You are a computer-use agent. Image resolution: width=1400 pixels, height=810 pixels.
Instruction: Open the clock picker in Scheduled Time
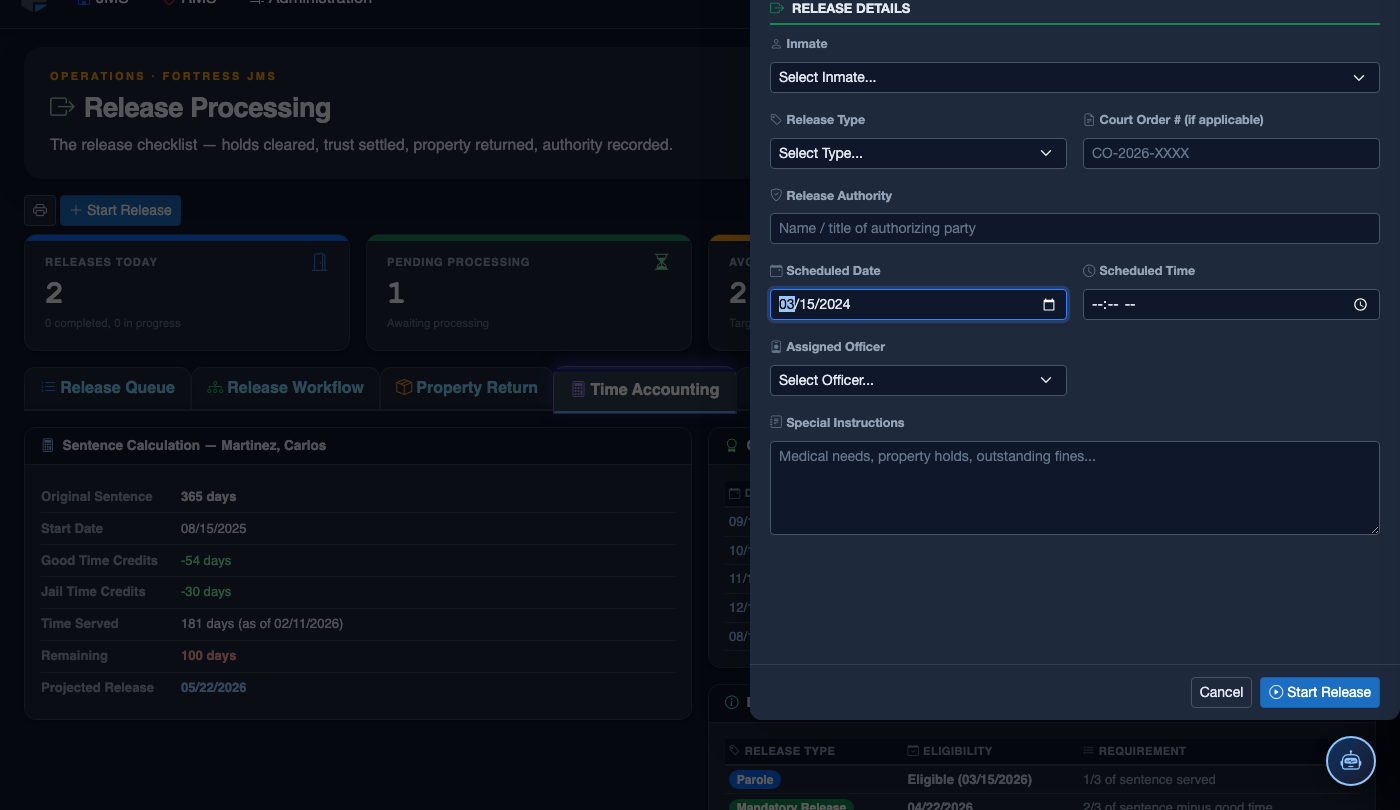click(x=1360, y=304)
